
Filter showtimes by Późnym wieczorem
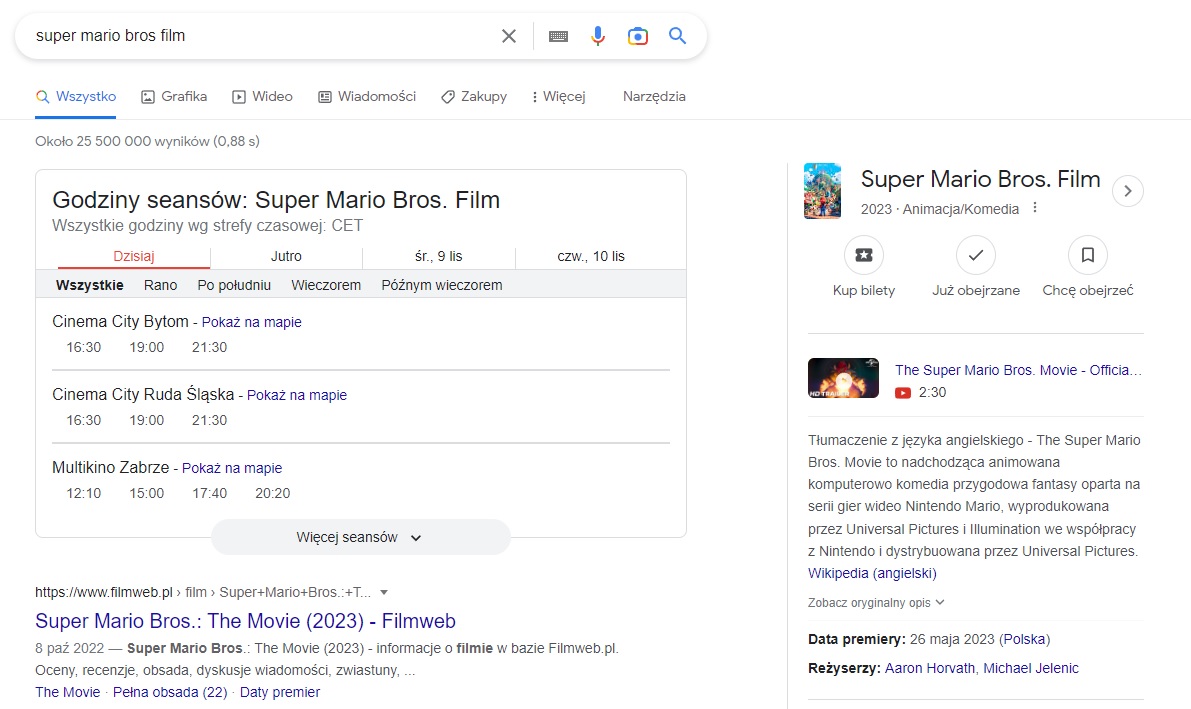[441, 285]
